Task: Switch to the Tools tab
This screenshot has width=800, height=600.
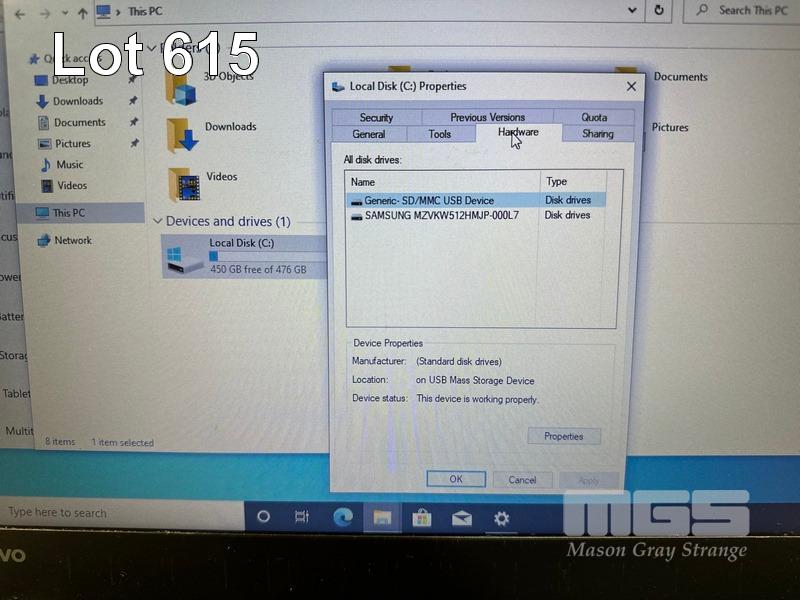Action: tap(440, 134)
